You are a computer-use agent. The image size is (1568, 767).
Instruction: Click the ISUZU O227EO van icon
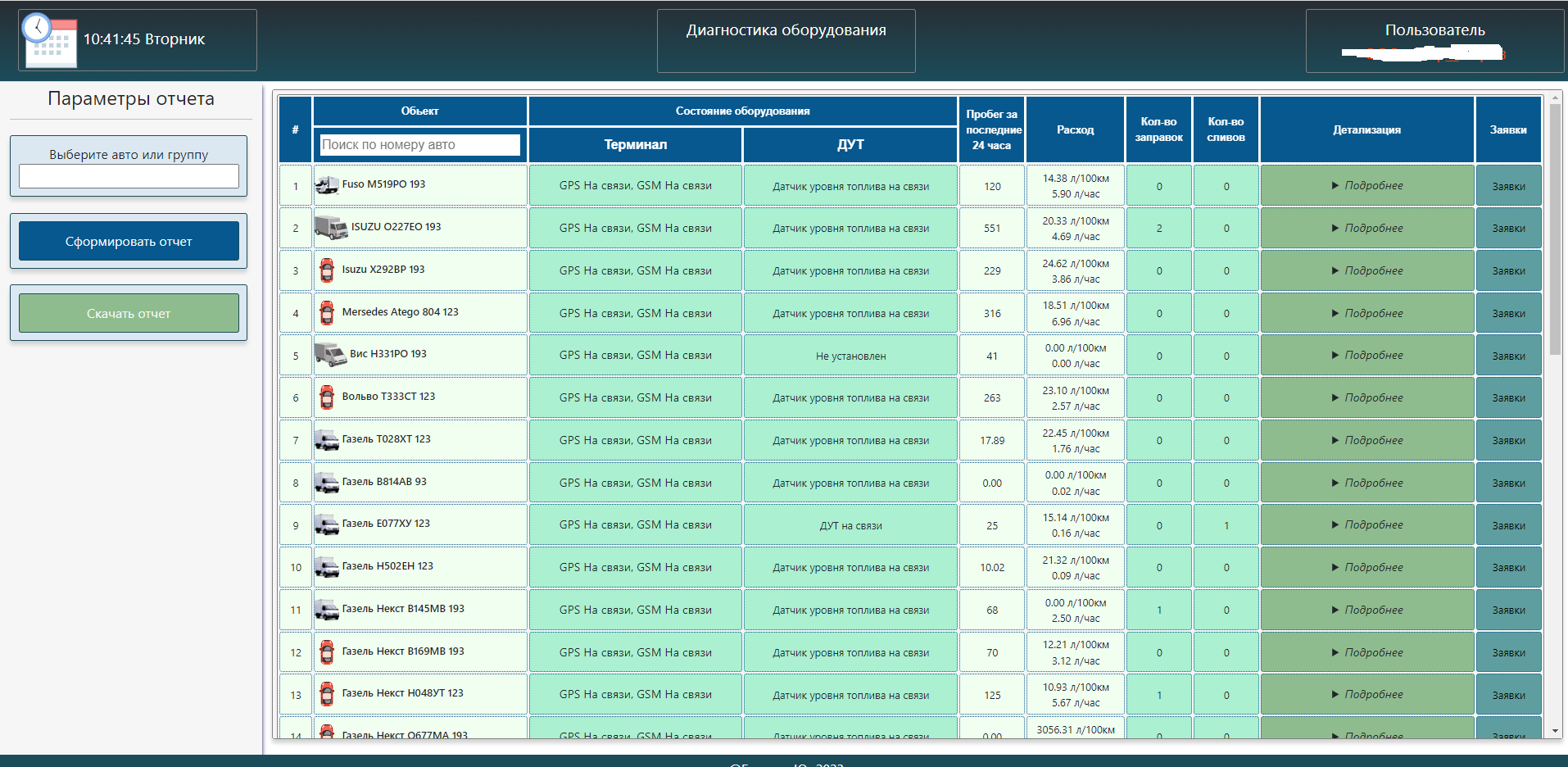click(x=331, y=228)
